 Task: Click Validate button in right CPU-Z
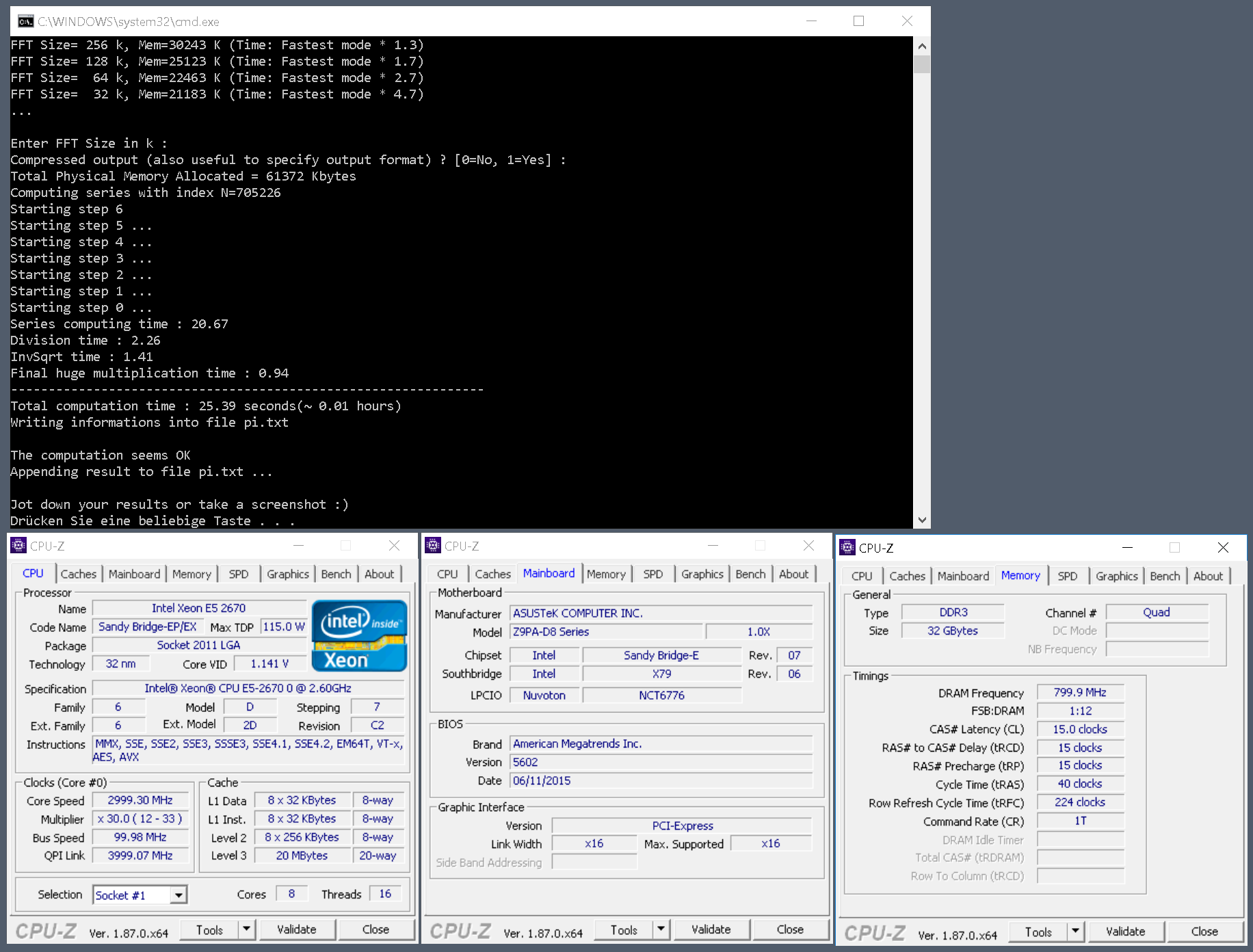coord(1126,931)
